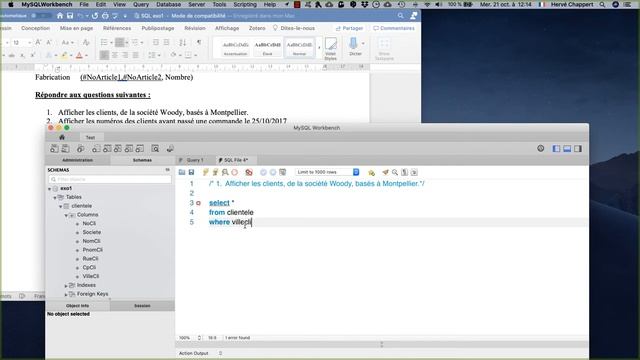Image resolution: width=640 pixels, height=360 pixels.
Task: Expand the Foreign Keys node
Action: (66, 294)
